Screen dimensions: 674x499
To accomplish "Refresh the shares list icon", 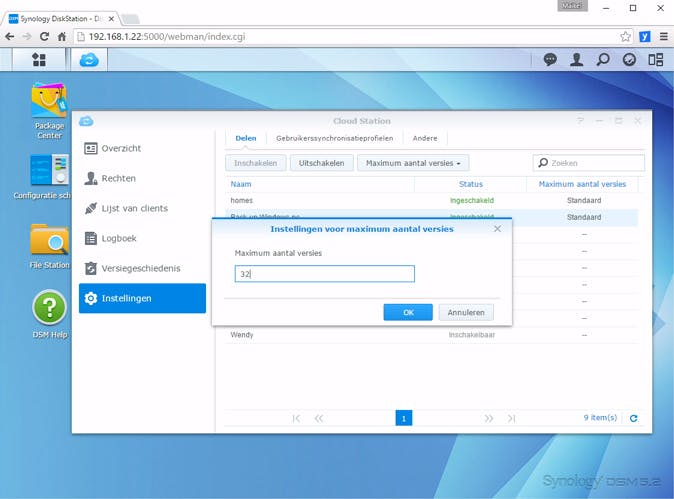I will 634,418.
